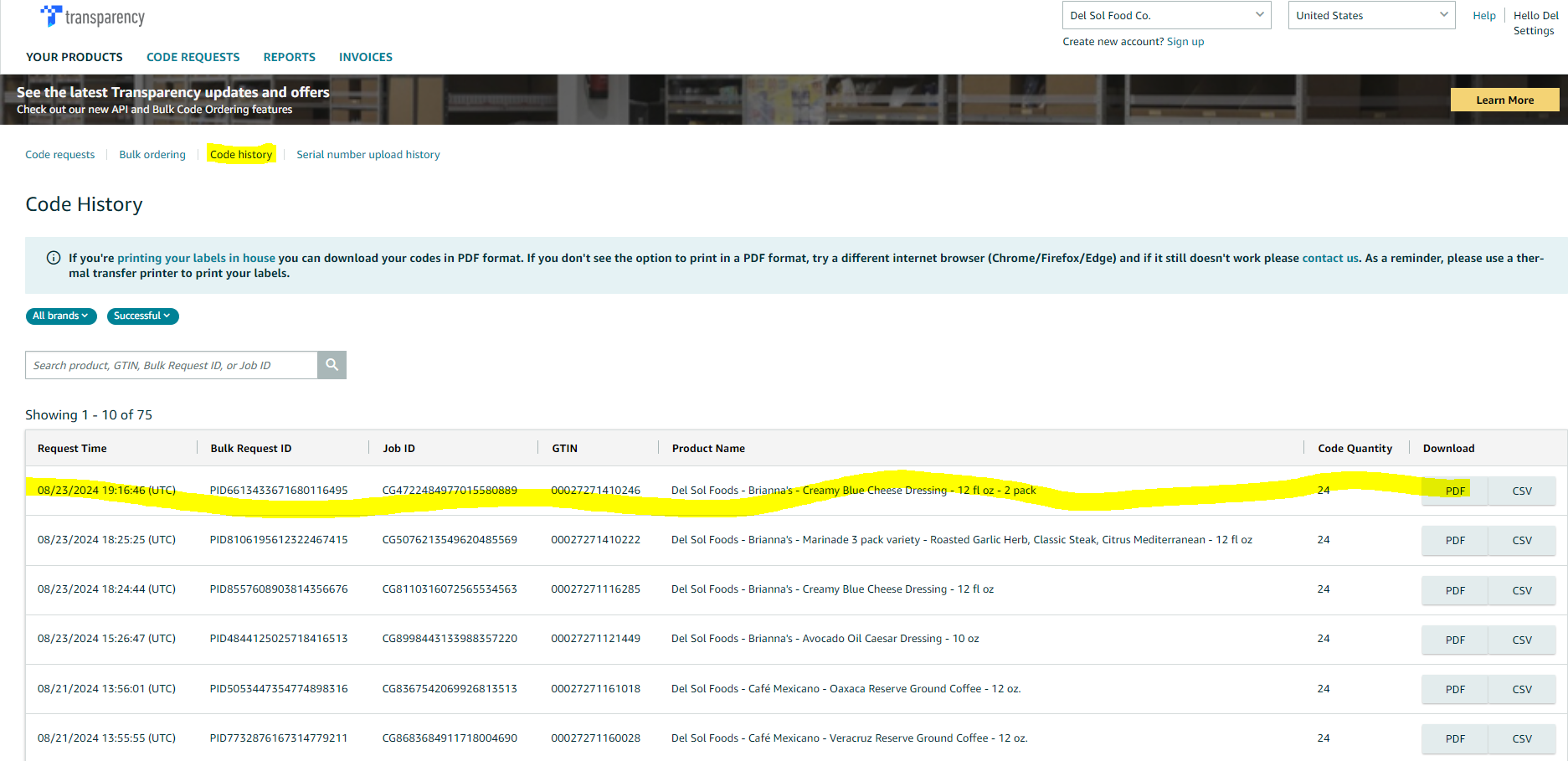Viewport: 1568px width, 761px height.
Task: Click the info icon in the notice banner
Action: tap(54, 258)
